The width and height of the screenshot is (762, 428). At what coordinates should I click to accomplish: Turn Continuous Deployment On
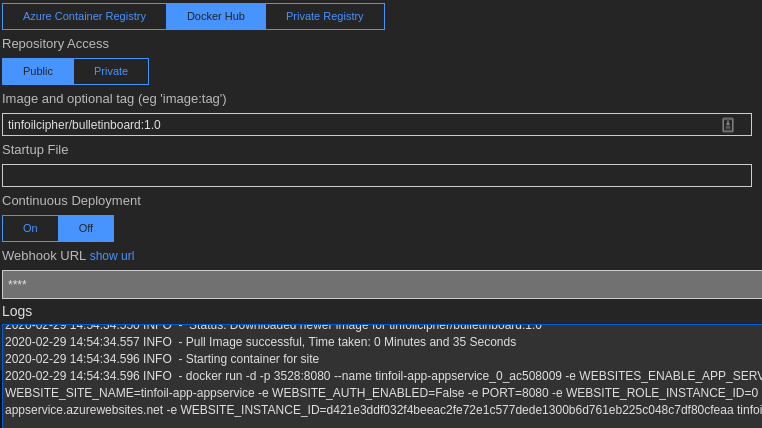tap(30, 228)
